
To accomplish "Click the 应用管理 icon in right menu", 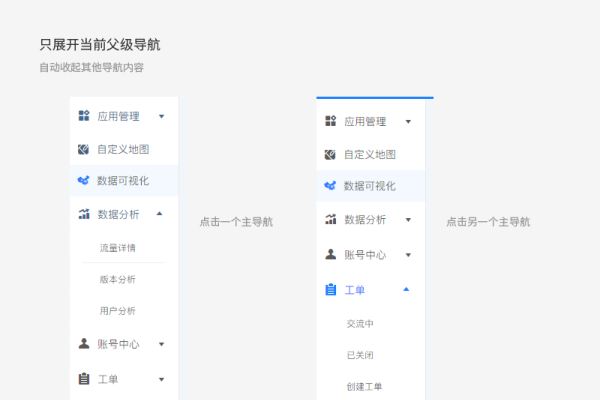I will click(331, 121).
